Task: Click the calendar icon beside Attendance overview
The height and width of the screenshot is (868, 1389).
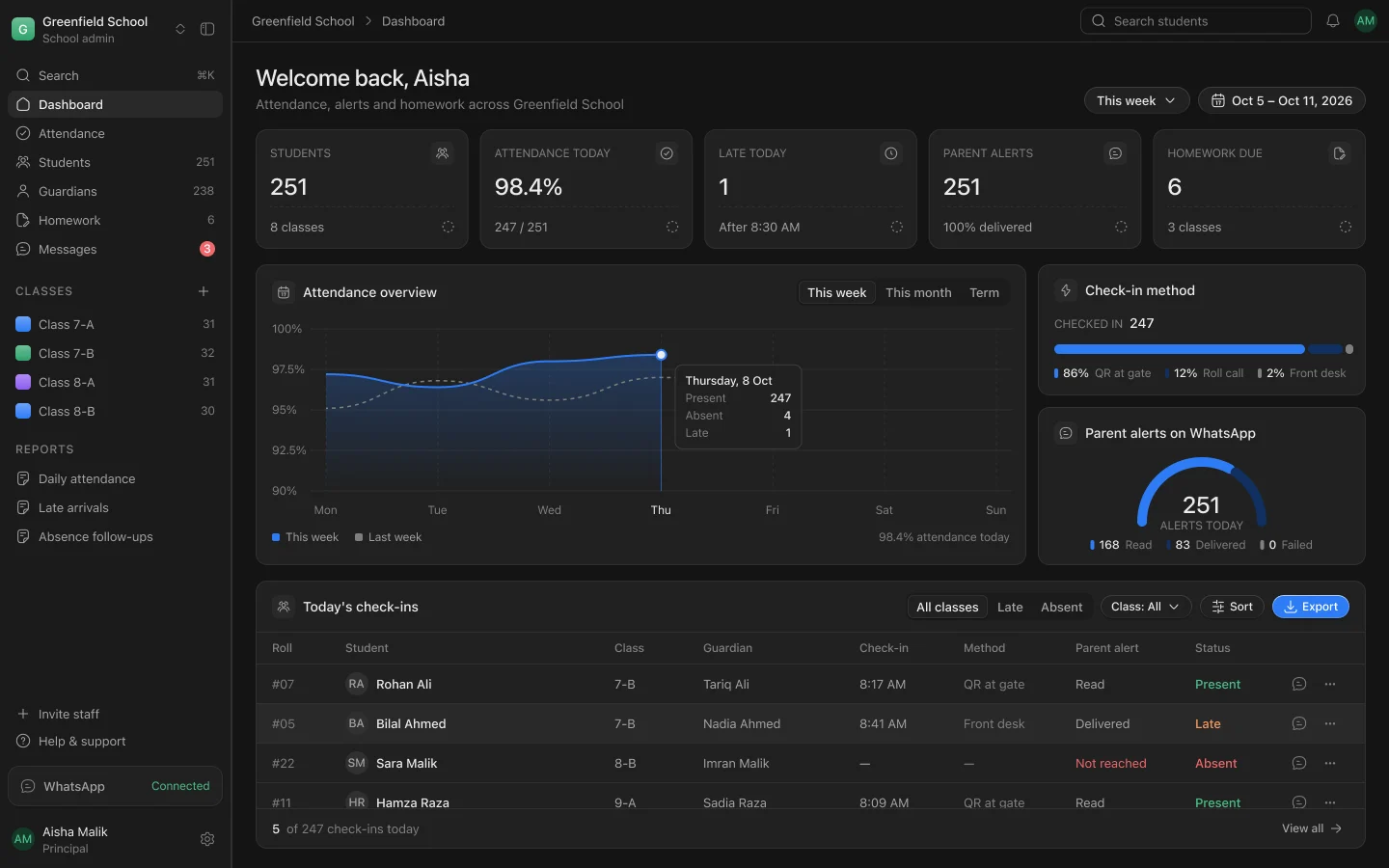Action: [x=284, y=292]
